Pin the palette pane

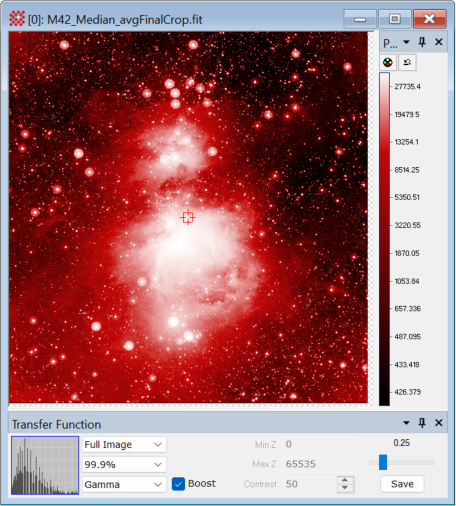[x=422, y=42]
